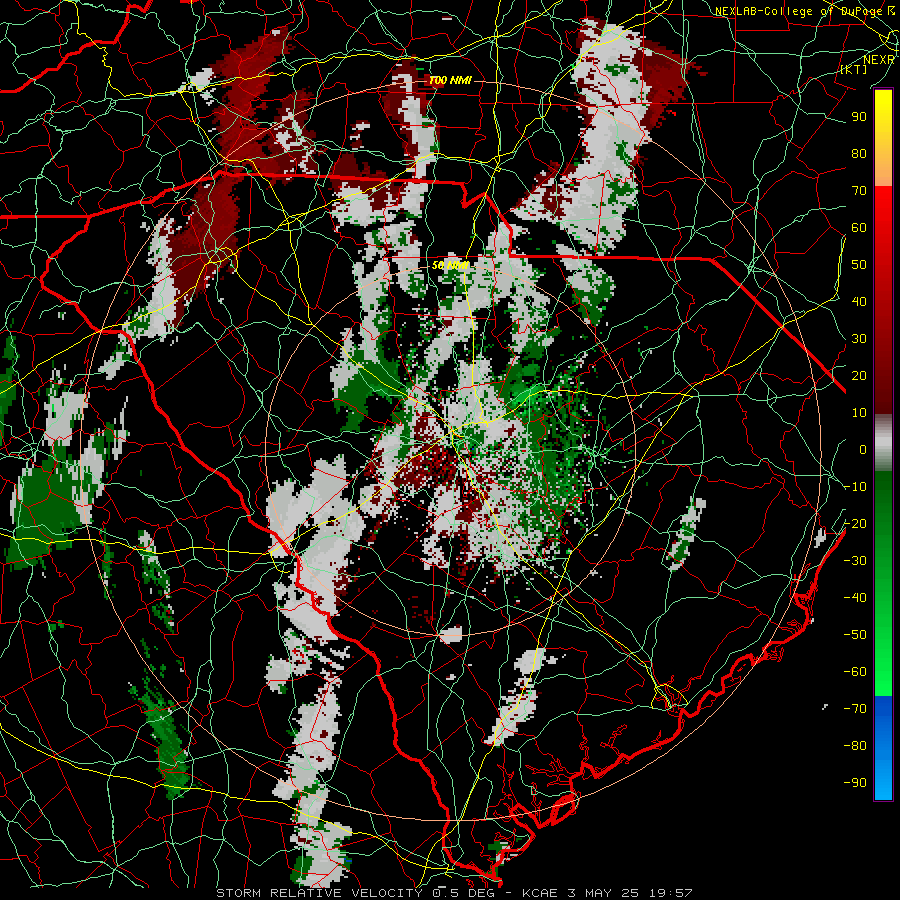
Task: Pick the gray zero band of the color scale
Action: pyautogui.click(x=883, y=443)
